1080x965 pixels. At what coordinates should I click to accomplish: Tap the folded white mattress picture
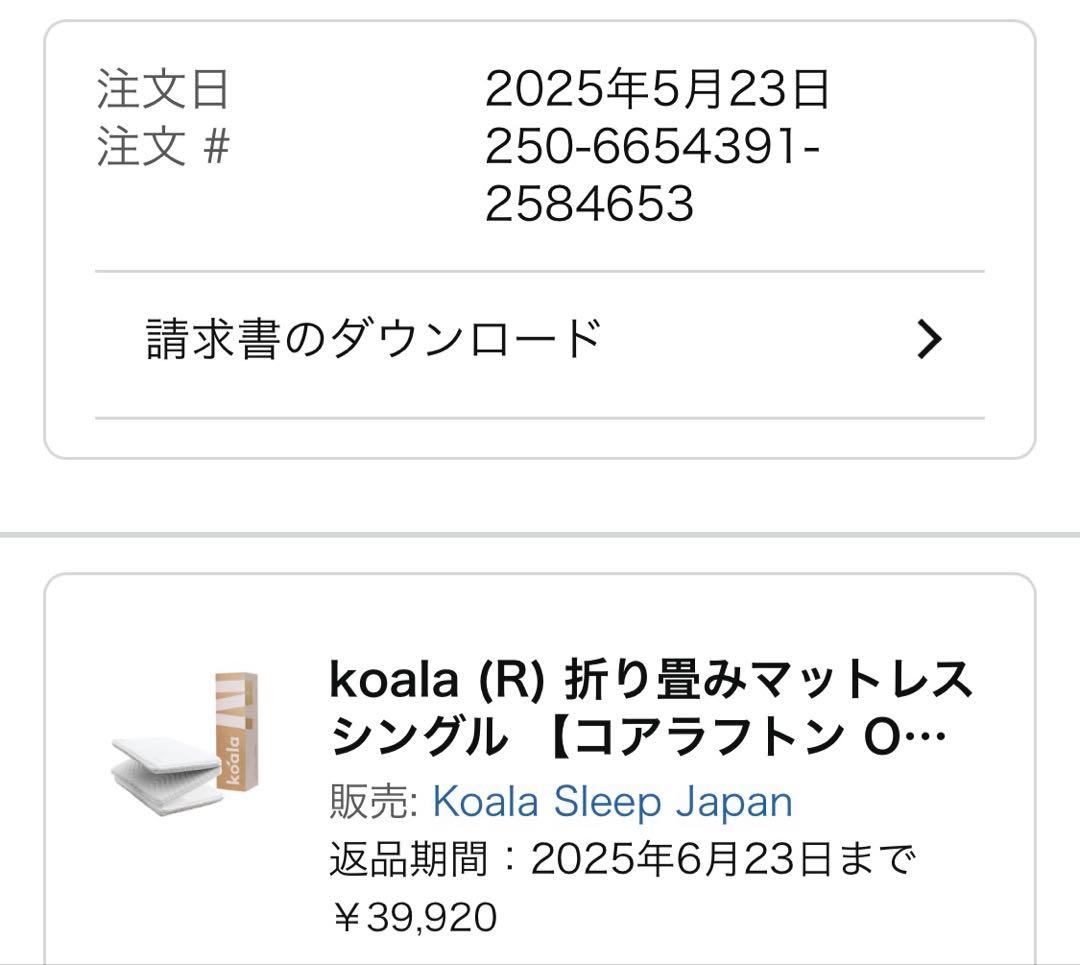(167, 770)
